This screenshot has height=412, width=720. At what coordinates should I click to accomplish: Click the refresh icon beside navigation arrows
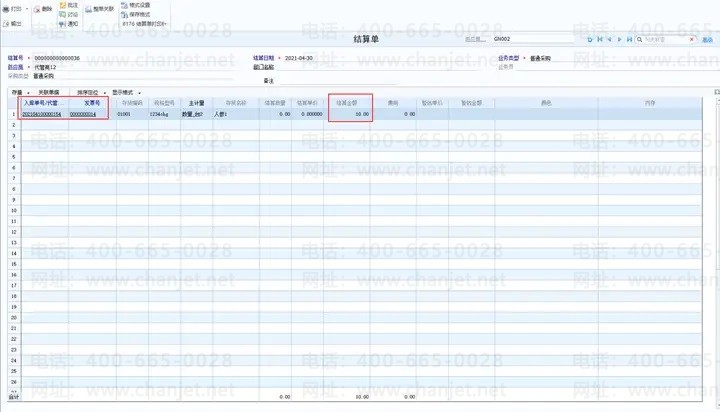(590, 40)
